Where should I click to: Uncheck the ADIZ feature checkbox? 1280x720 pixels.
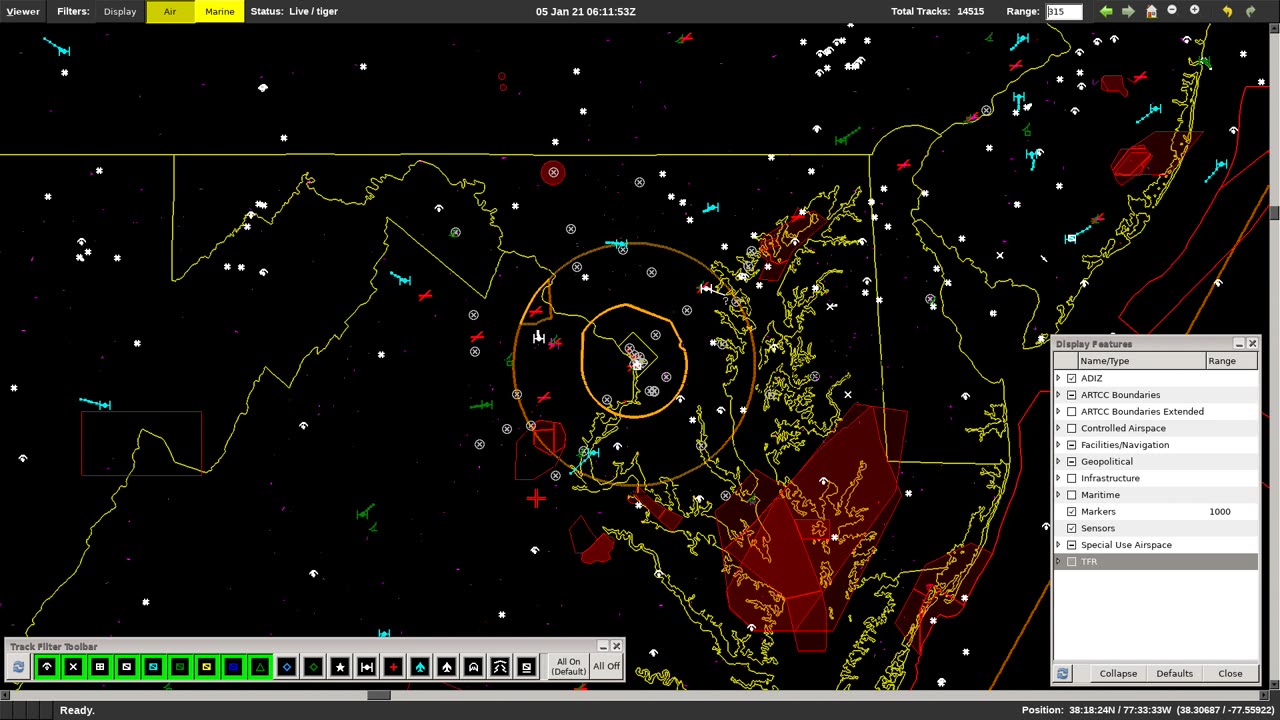pyautogui.click(x=1072, y=378)
